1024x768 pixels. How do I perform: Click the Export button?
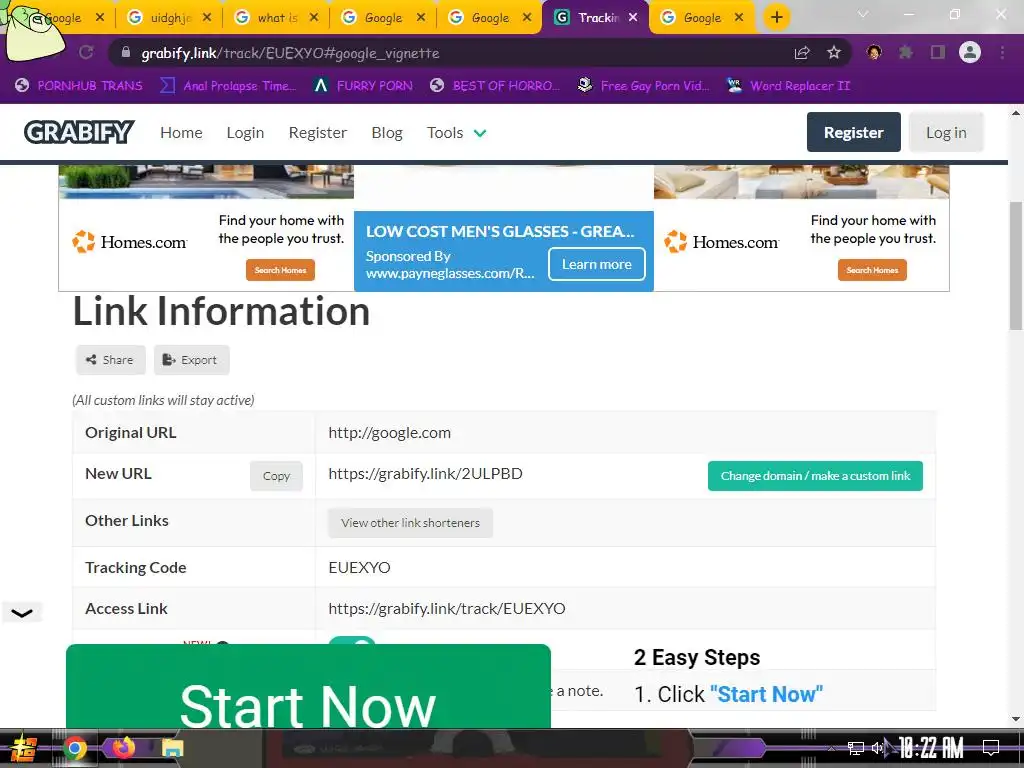point(191,360)
